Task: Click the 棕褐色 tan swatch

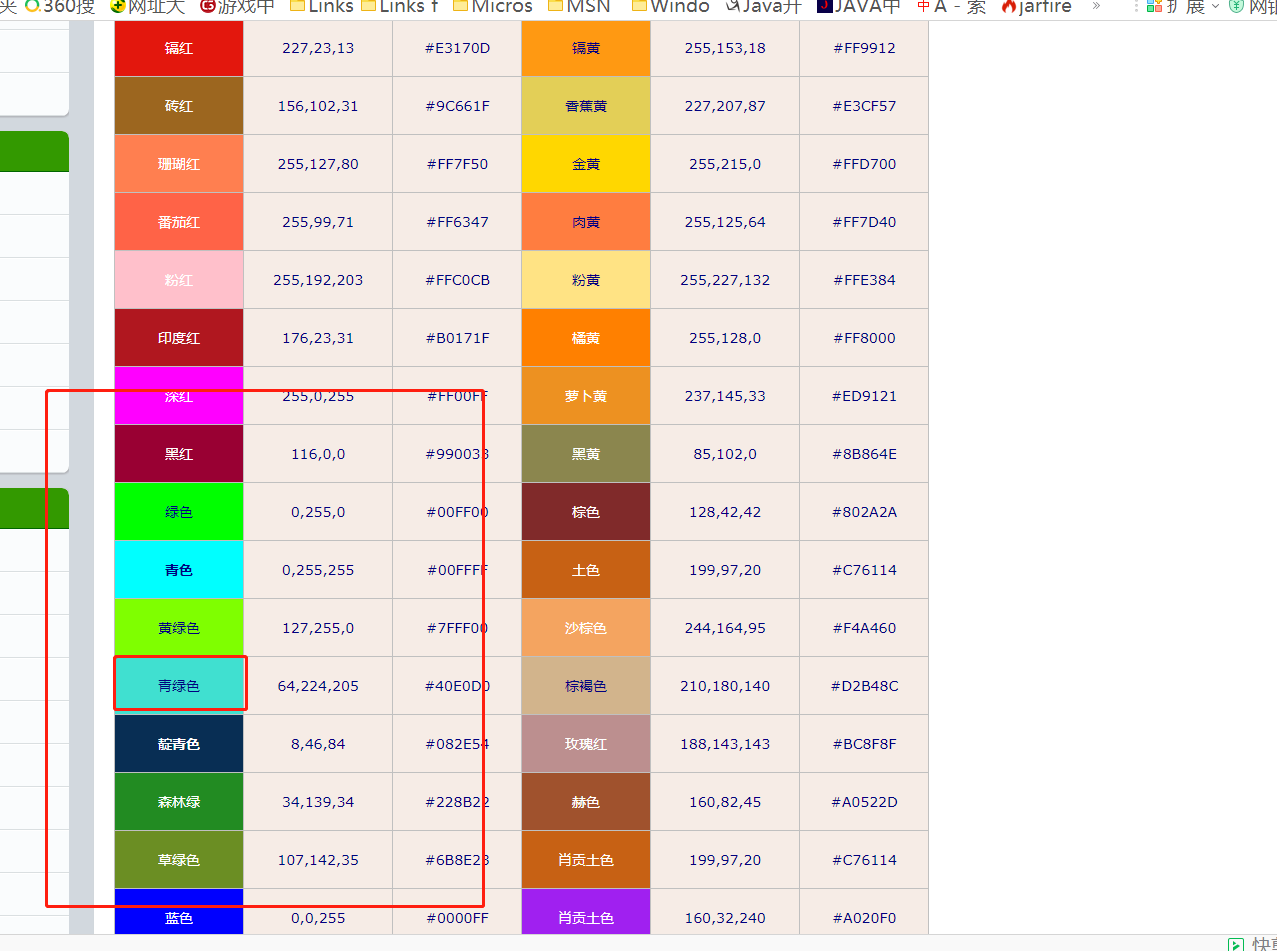Action: (x=586, y=686)
